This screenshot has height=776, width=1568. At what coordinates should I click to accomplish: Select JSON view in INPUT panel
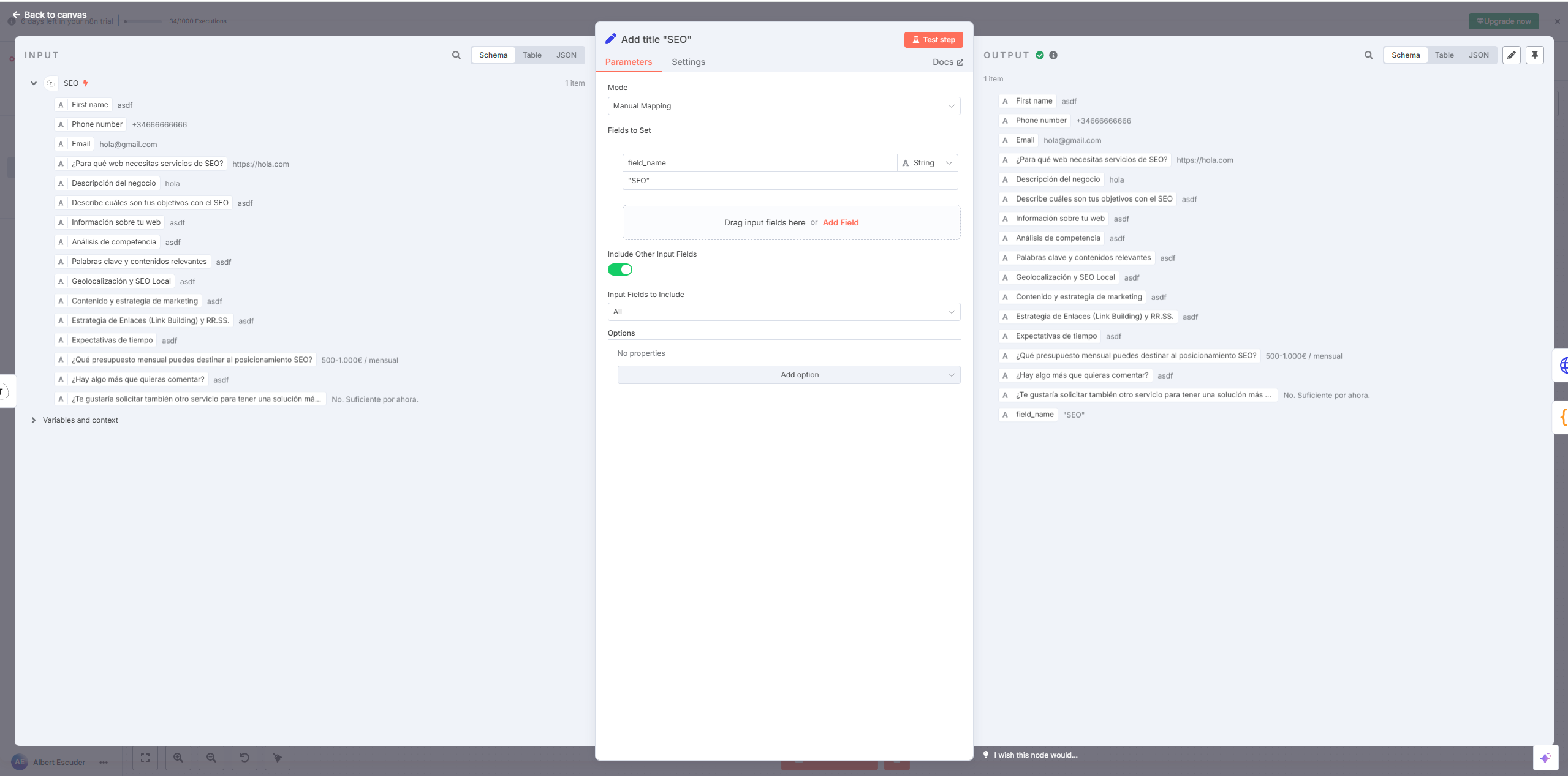(566, 55)
